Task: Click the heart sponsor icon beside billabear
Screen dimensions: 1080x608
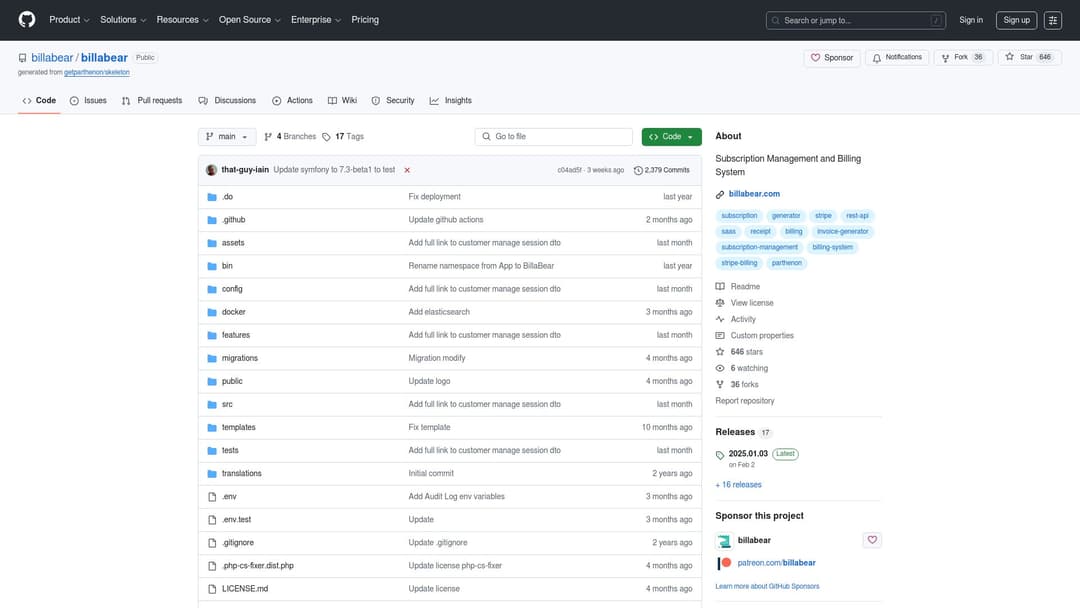Action: (x=872, y=540)
